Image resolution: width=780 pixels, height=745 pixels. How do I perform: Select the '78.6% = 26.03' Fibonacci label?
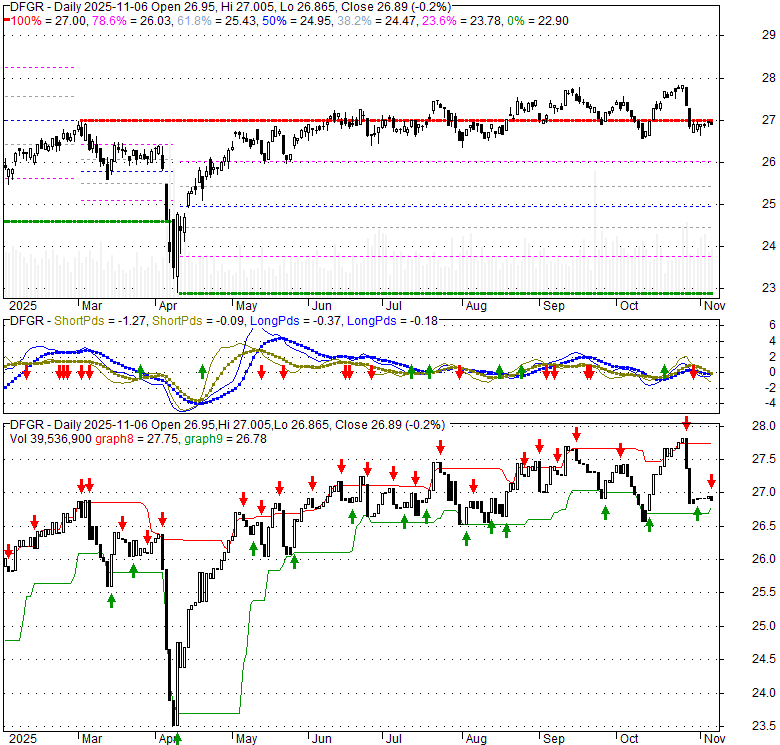[132, 21]
